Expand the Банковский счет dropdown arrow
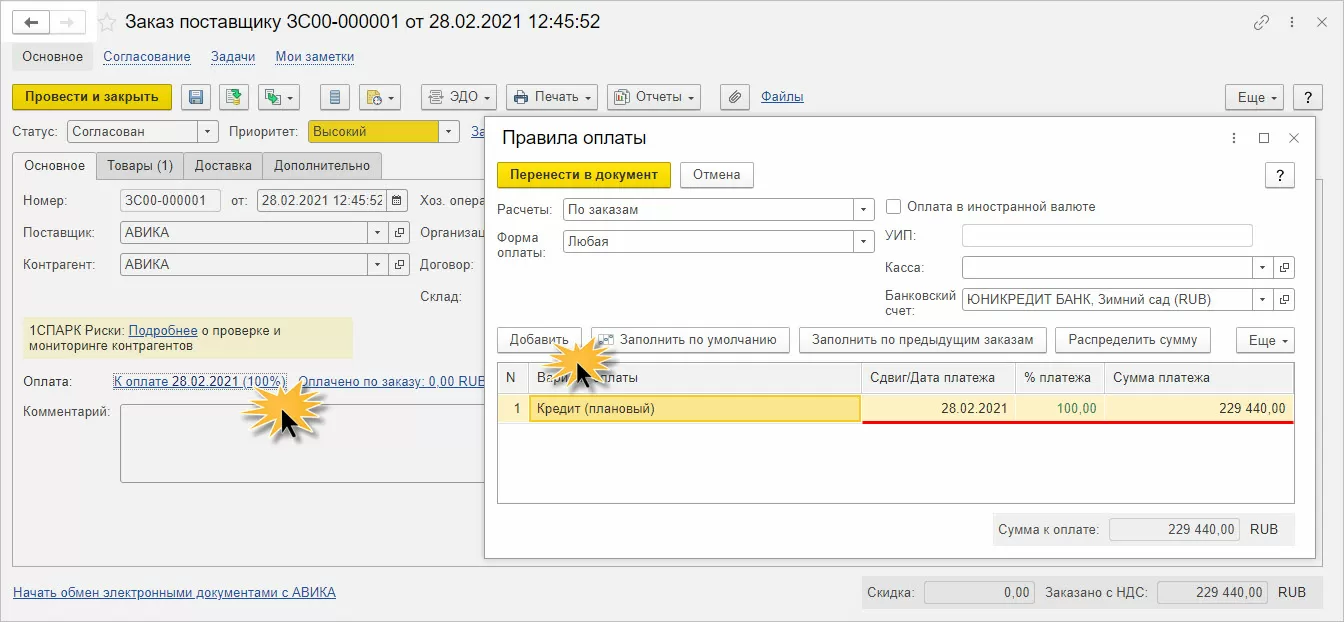The image size is (1344, 622). (x=1263, y=299)
